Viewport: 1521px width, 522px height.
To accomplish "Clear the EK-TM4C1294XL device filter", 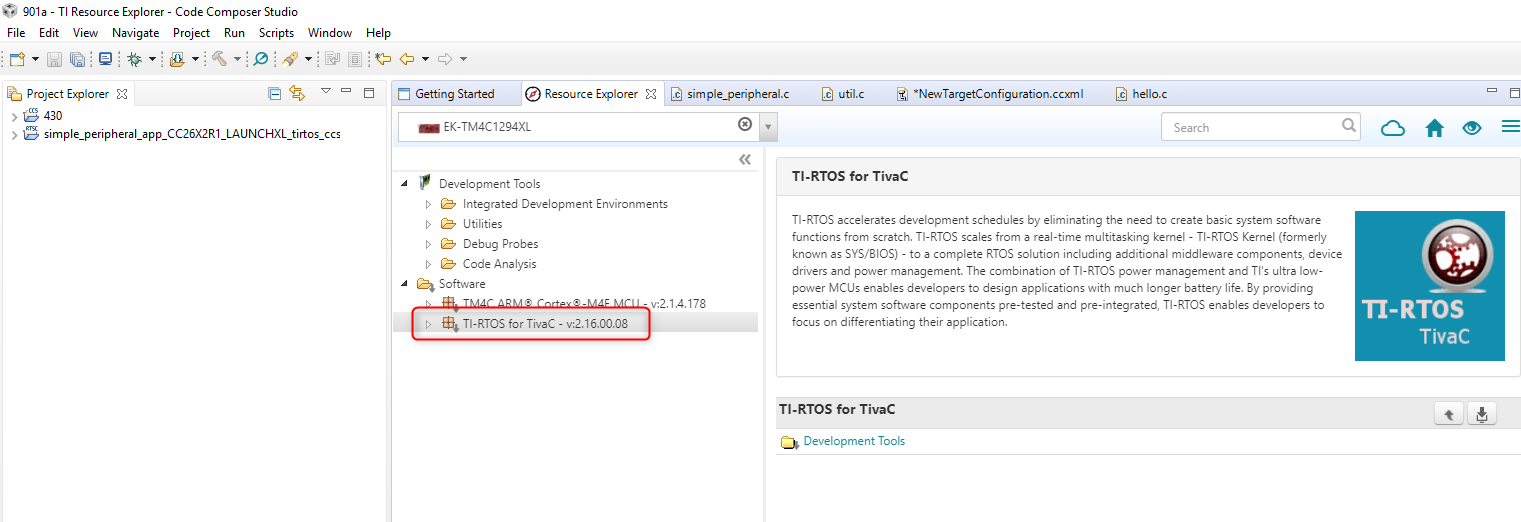I will click(744, 125).
